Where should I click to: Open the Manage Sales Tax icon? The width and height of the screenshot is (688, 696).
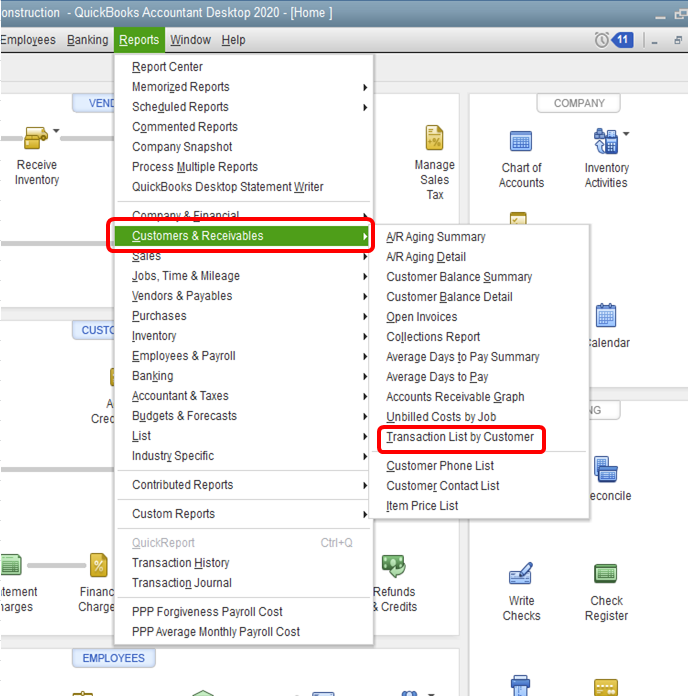point(434,138)
